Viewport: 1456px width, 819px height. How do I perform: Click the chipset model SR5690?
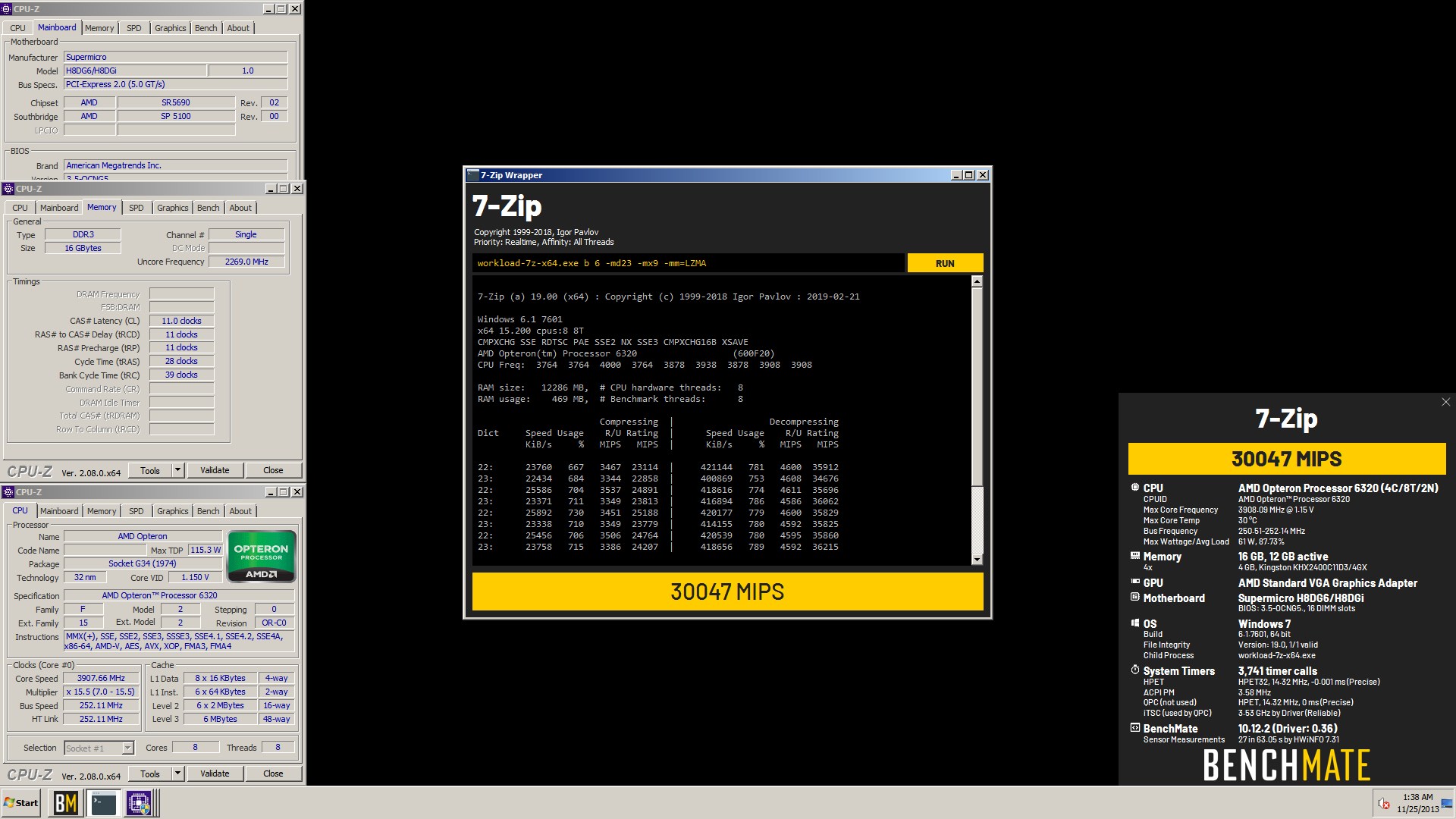(x=176, y=102)
